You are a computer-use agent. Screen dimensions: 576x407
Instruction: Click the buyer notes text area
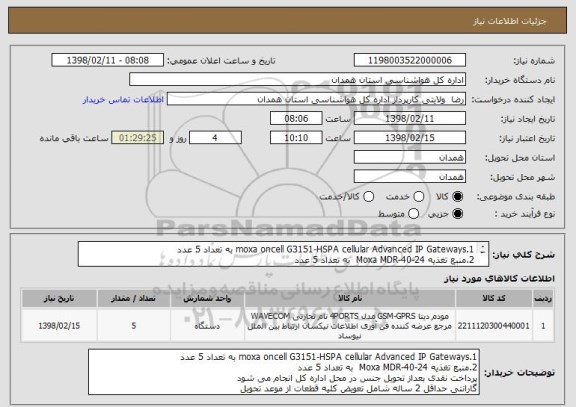tap(284, 372)
